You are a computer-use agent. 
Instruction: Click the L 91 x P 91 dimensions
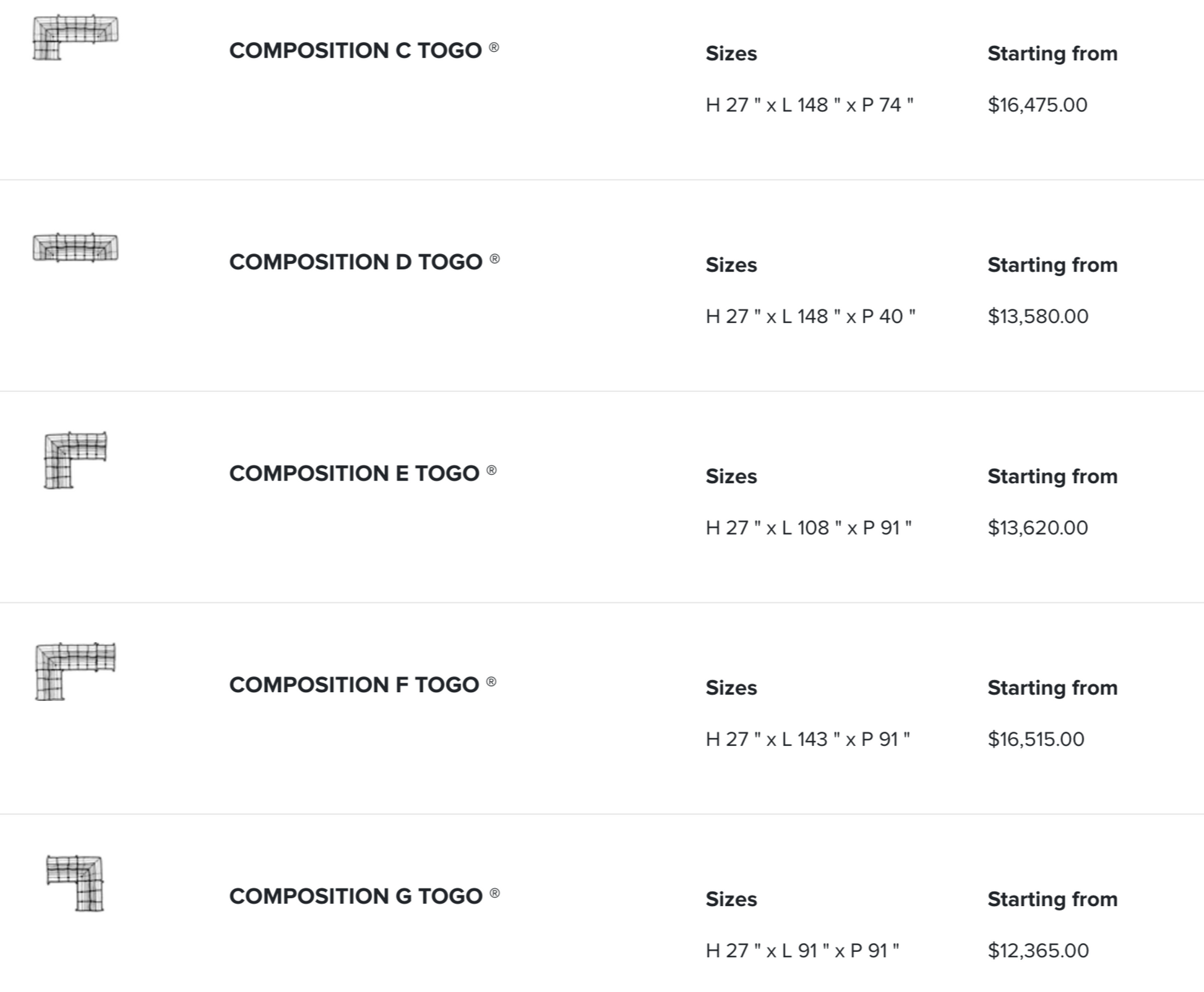pos(802,951)
